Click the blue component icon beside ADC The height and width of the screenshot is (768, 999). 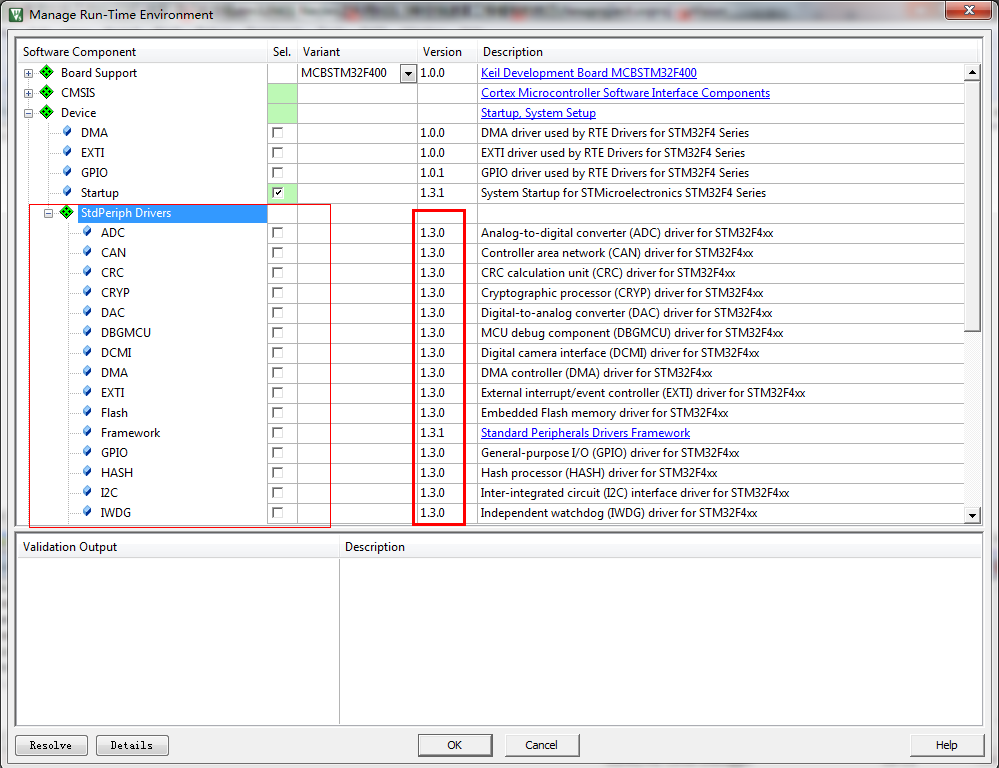tap(87, 231)
